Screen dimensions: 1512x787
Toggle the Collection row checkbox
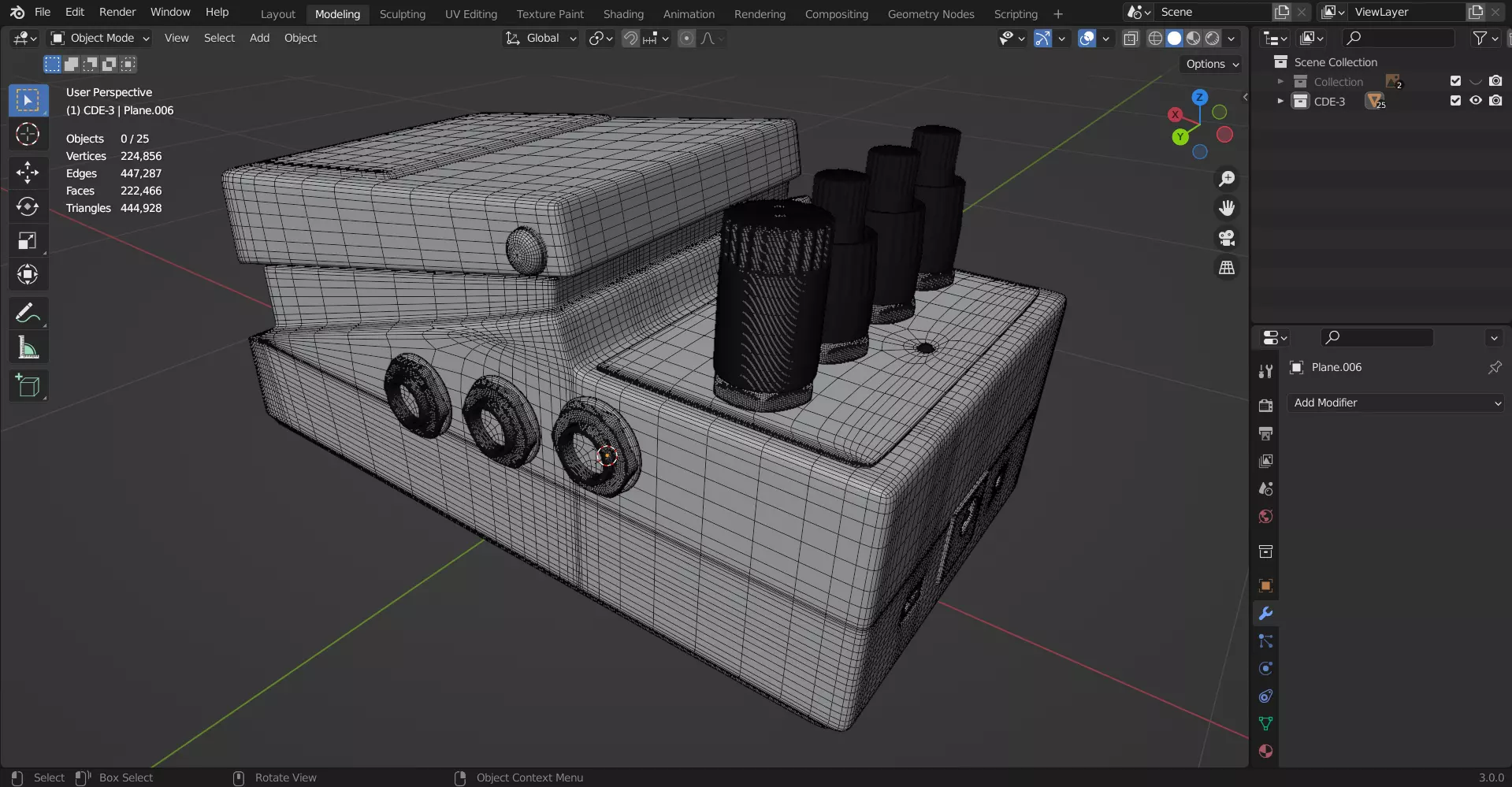click(x=1455, y=81)
